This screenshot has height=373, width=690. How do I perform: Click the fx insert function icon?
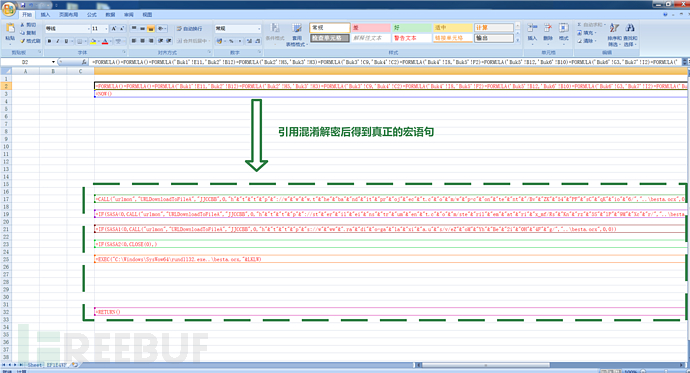click(84, 62)
